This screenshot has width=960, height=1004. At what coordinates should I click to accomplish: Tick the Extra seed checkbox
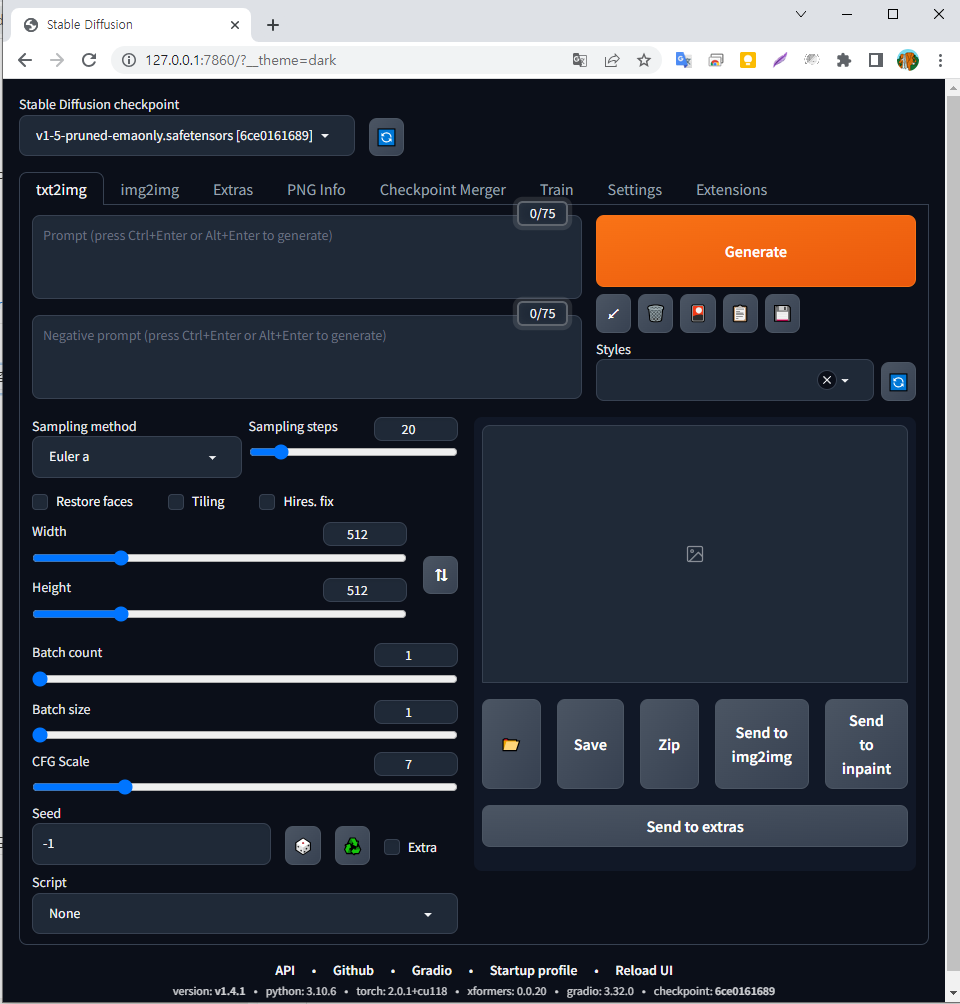392,847
